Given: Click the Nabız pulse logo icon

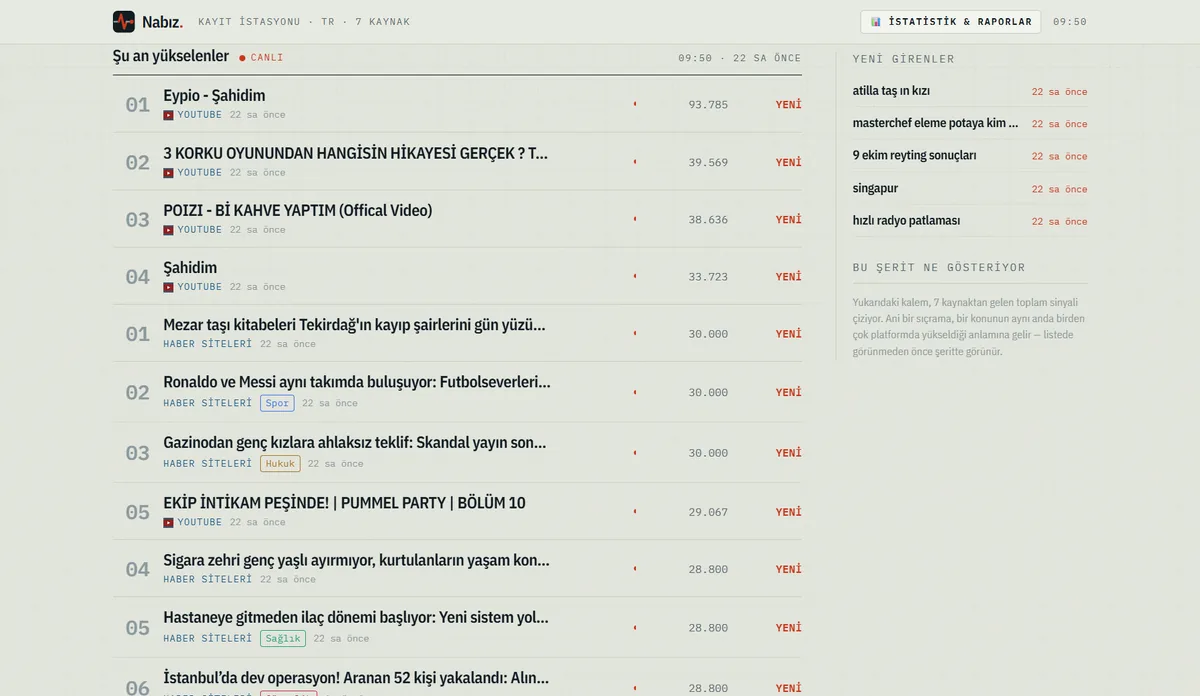Looking at the screenshot, I should click(124, 22).
